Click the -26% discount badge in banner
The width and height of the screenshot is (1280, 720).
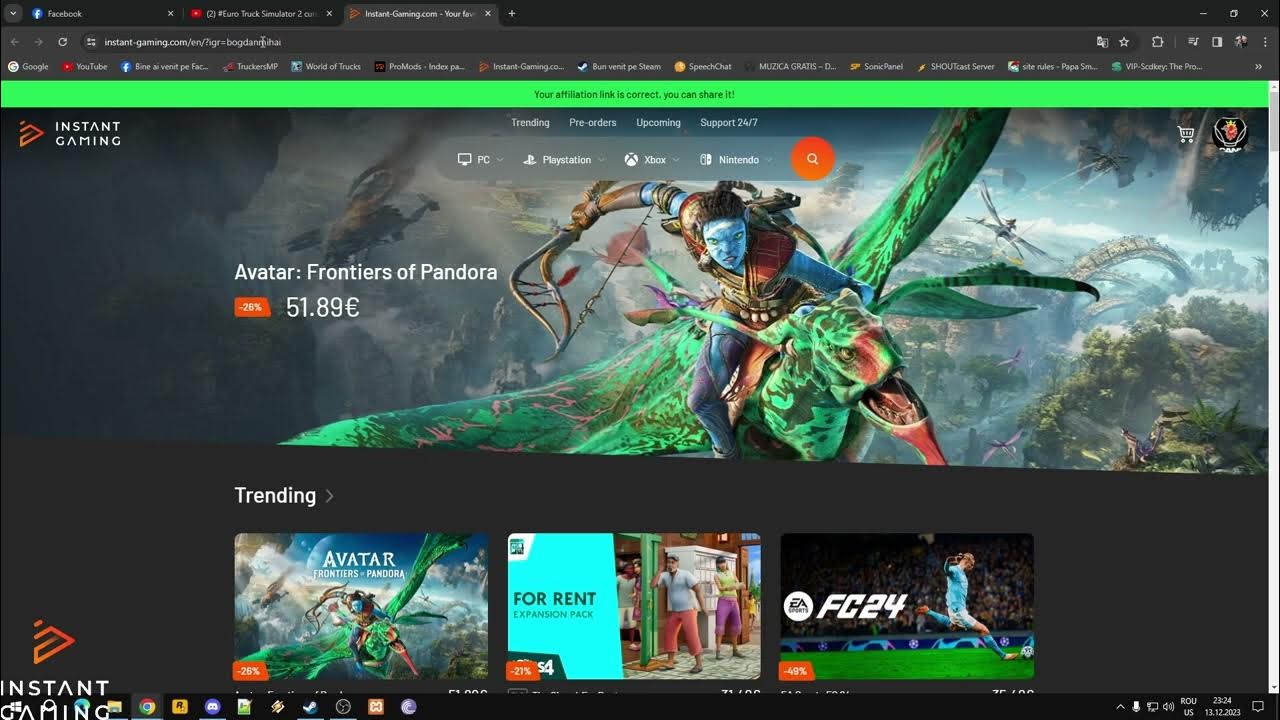(252, 307)
